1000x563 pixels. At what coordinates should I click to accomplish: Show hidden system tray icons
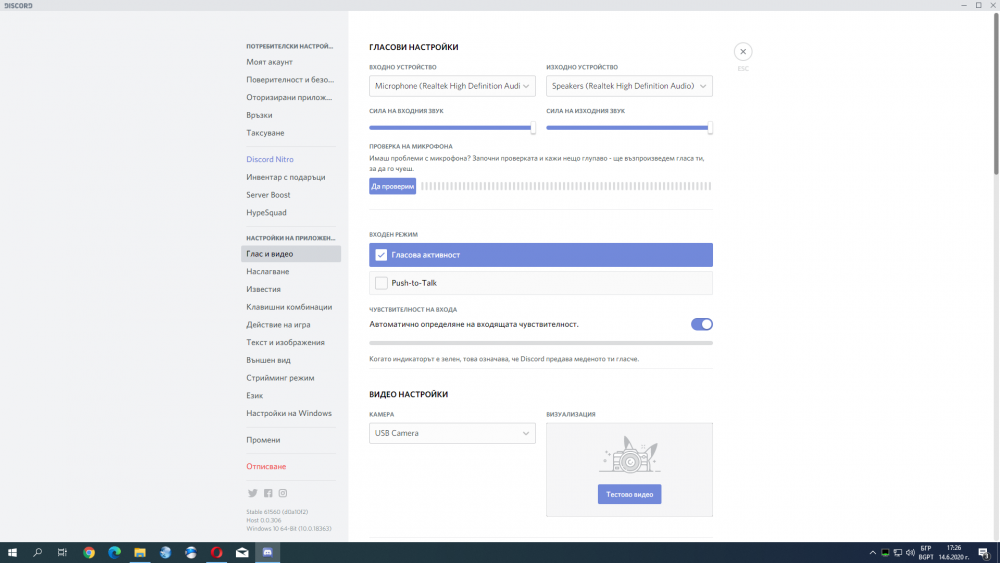click(x=872, y=553)
